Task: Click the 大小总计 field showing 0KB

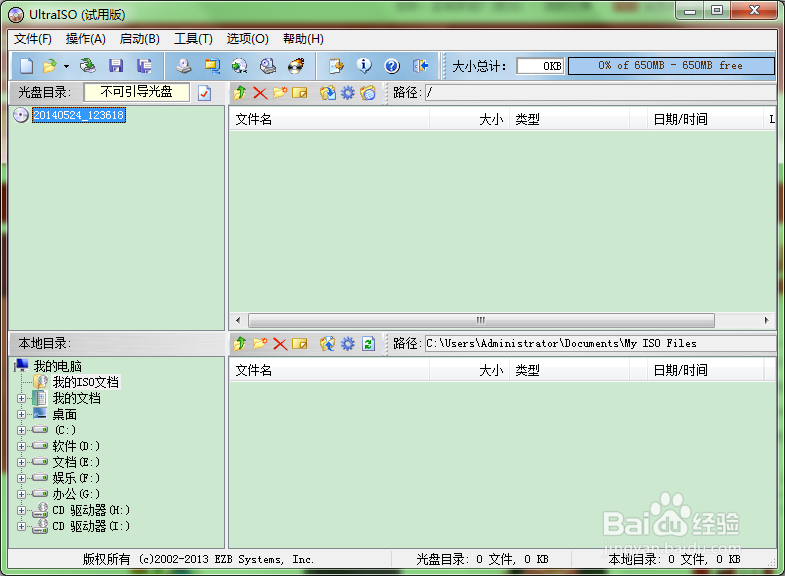Action: (540, 66)
